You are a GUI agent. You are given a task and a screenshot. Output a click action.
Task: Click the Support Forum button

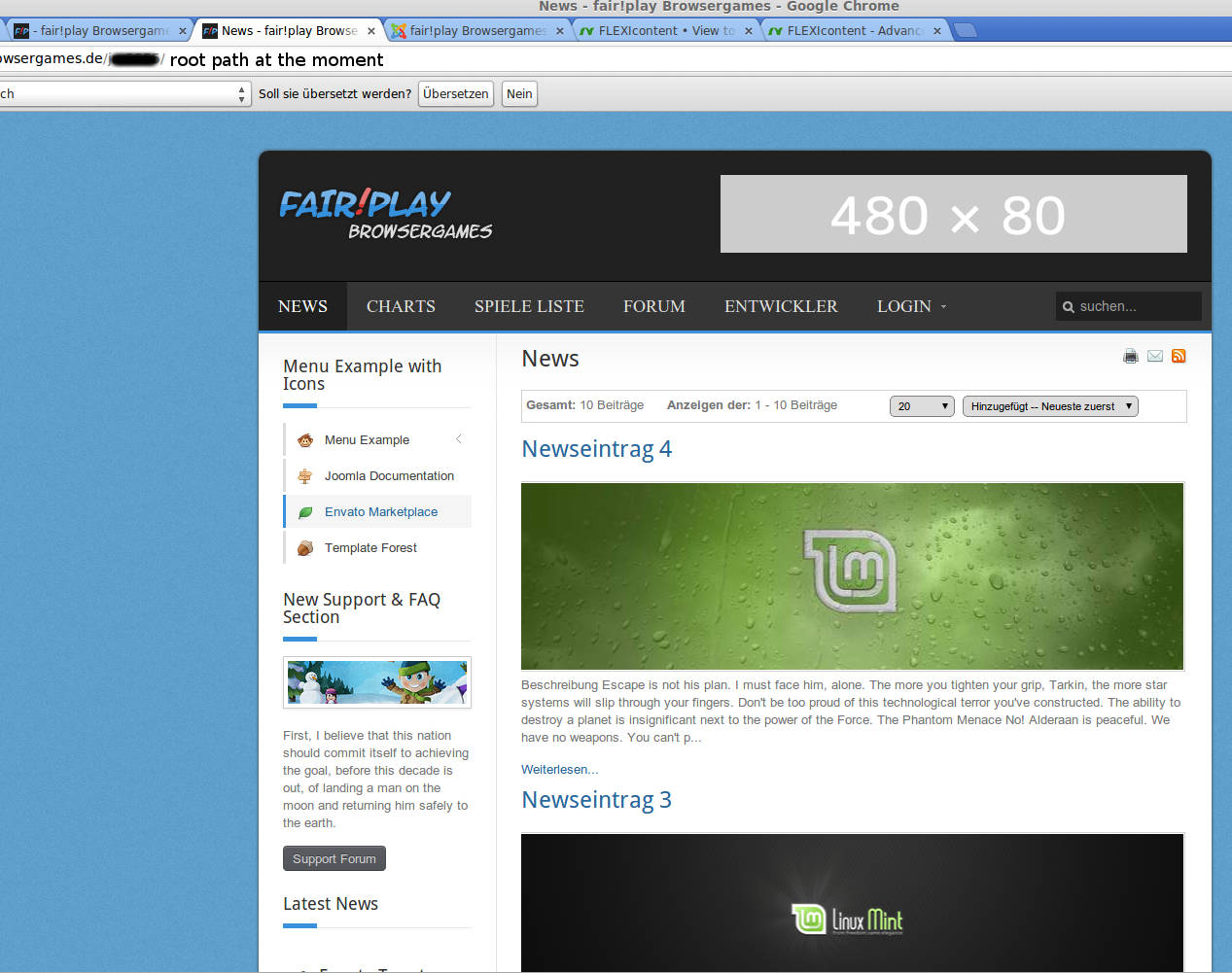[334, 859]
